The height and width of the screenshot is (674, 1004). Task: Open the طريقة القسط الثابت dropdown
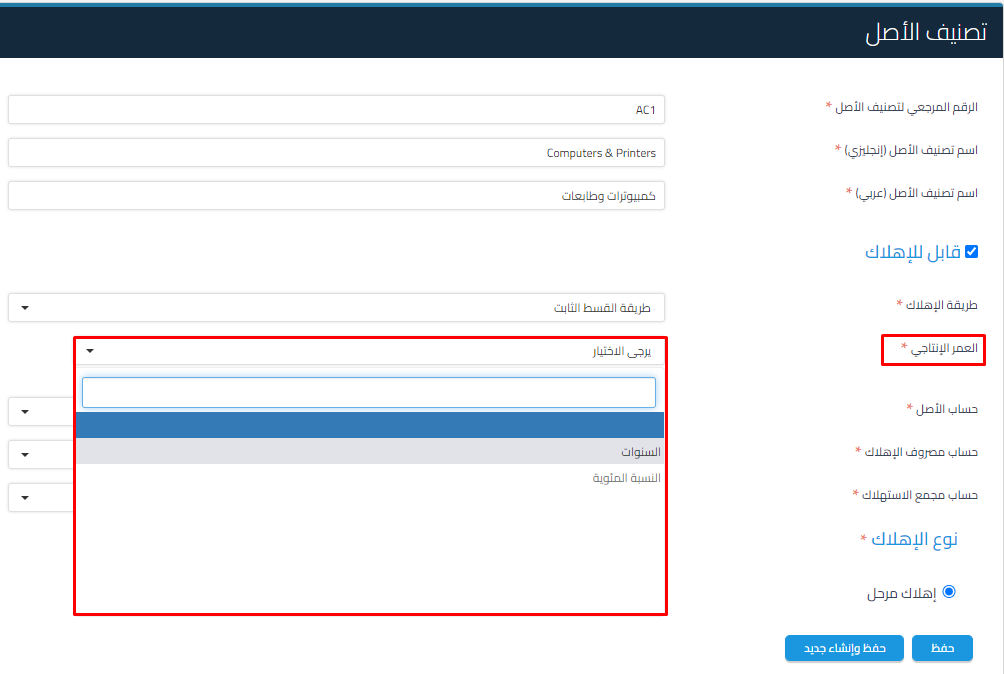(x=336, y=308)
